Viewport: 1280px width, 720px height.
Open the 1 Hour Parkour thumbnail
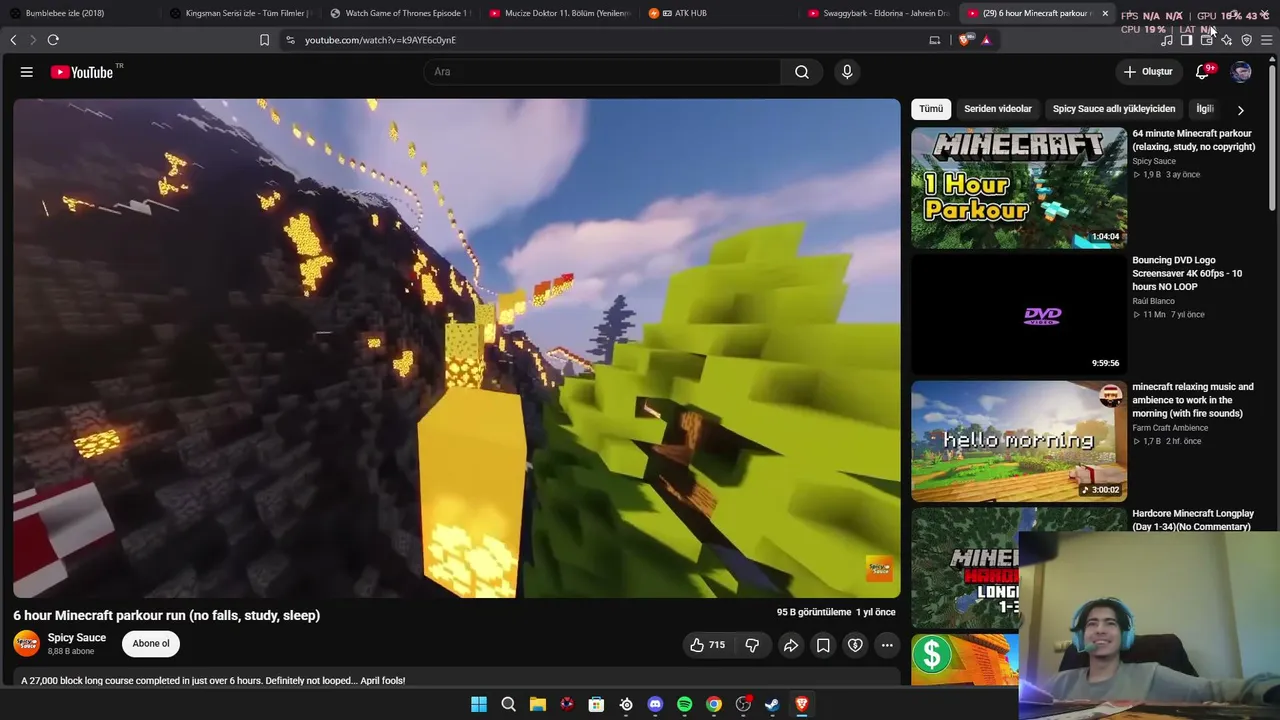(1019, 188)
